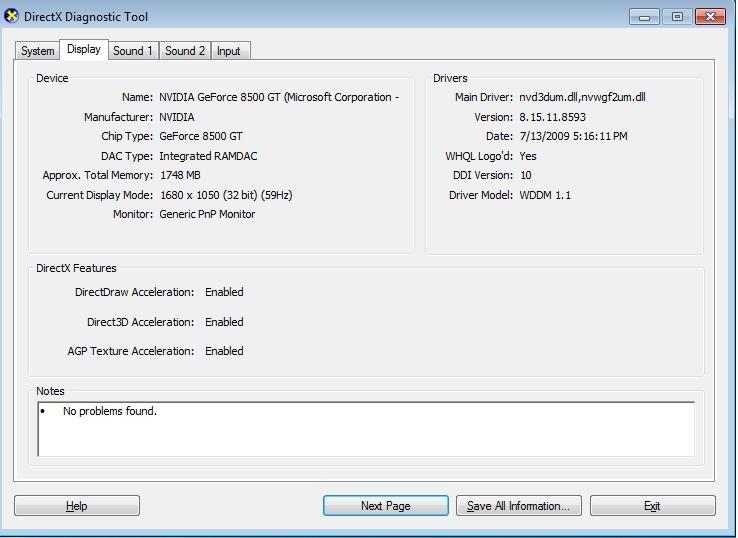This screenshot has height=538, width=738.
Task: Click the AGP Texture Acceleration 'Enabled' value
Action: [x=225, y=351]
